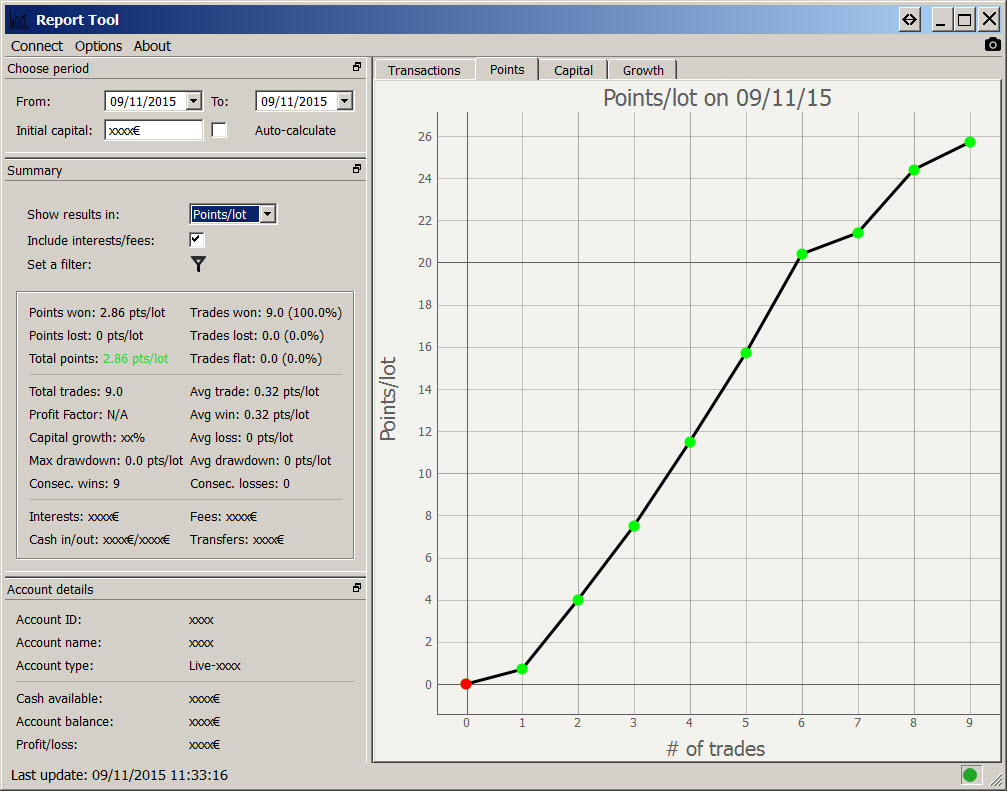The image size is (1007, 791).
Task: Open the From date dropdown
Action: 193,101
